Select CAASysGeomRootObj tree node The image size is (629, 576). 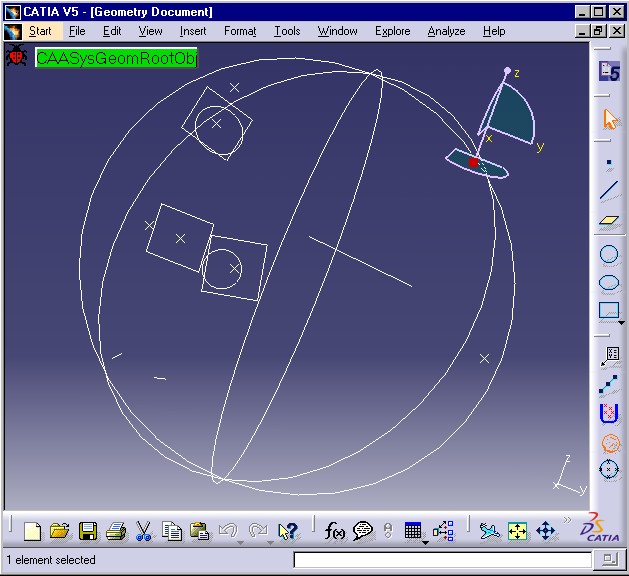[116, 58]
